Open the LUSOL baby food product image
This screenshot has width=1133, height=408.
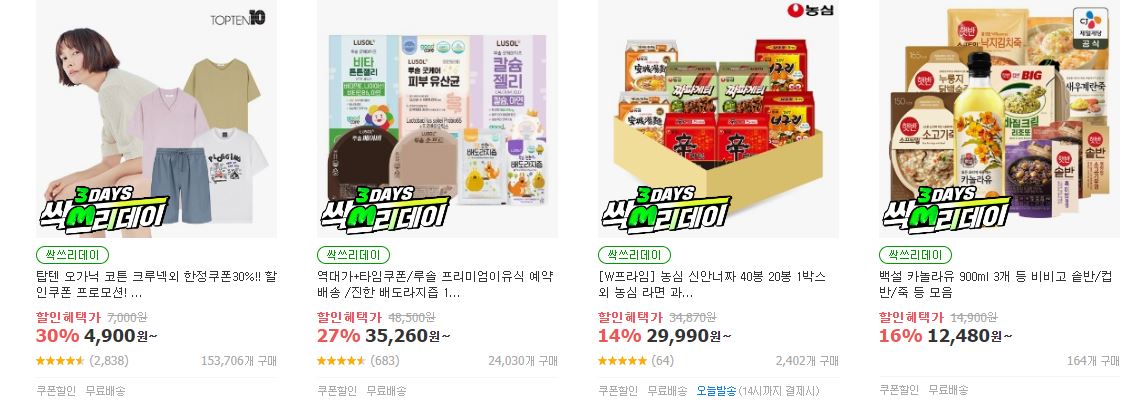coord(437,118)
